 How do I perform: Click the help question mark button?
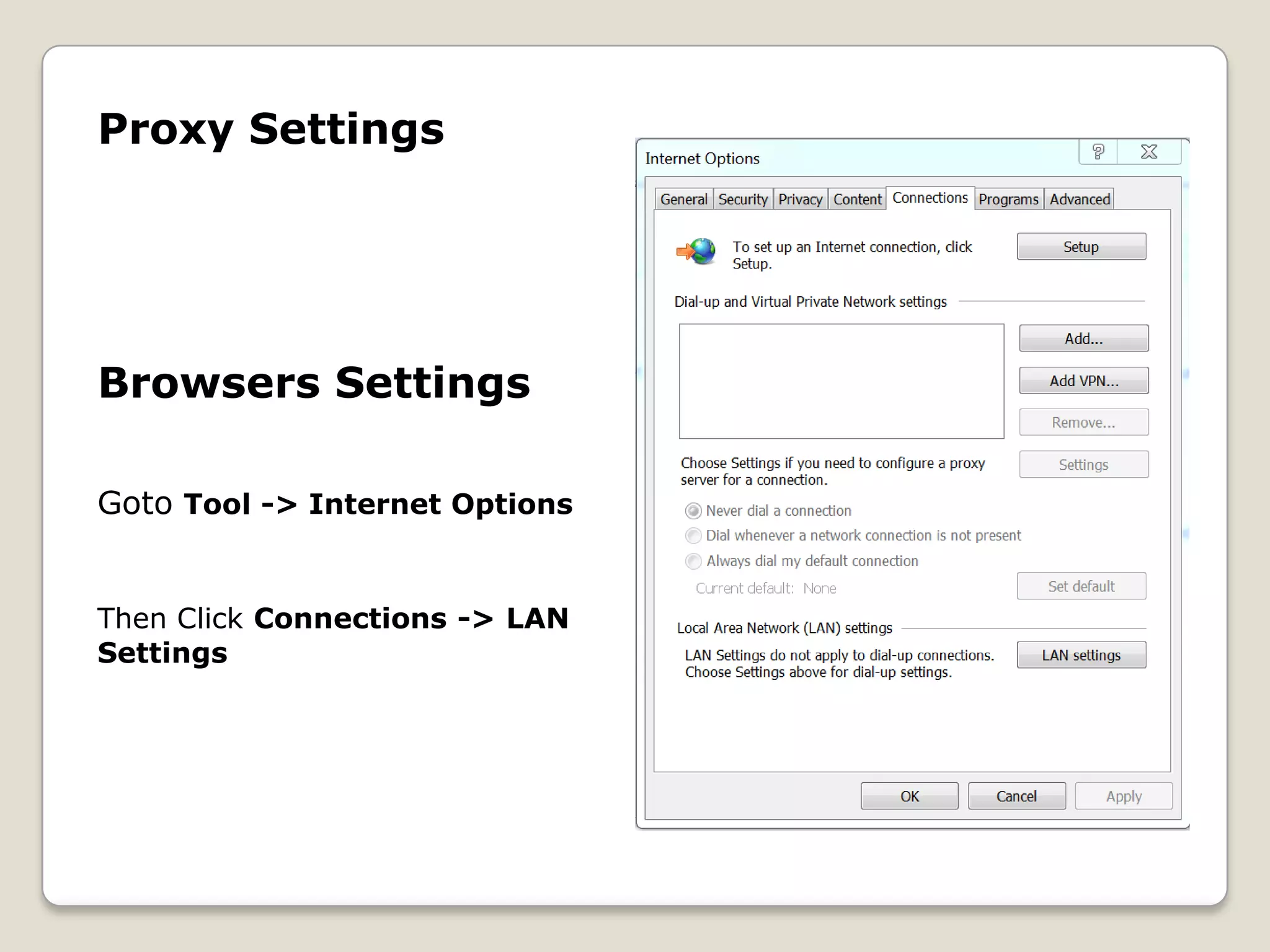pyautogui.click(x=1098, y=152)
